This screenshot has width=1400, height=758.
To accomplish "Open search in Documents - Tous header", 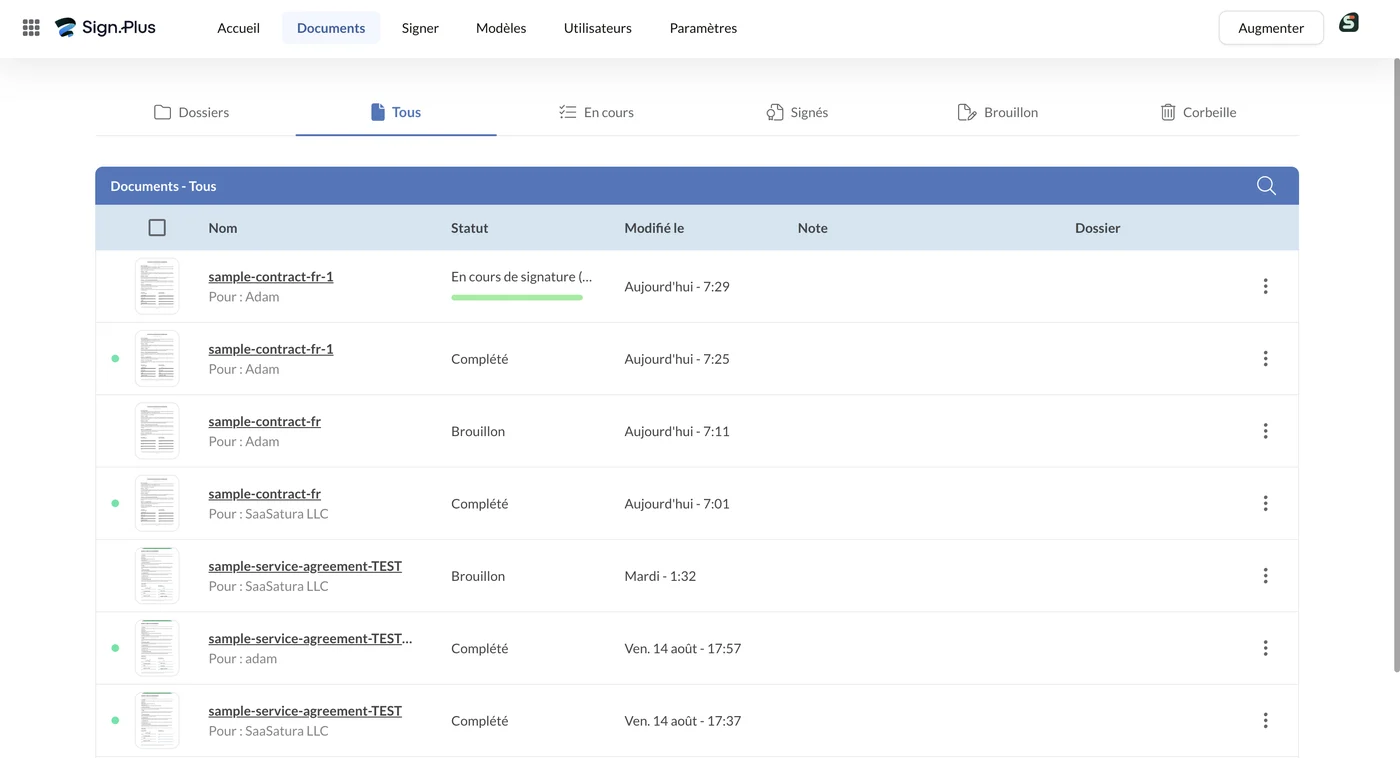I will (x=1266, y=186).
